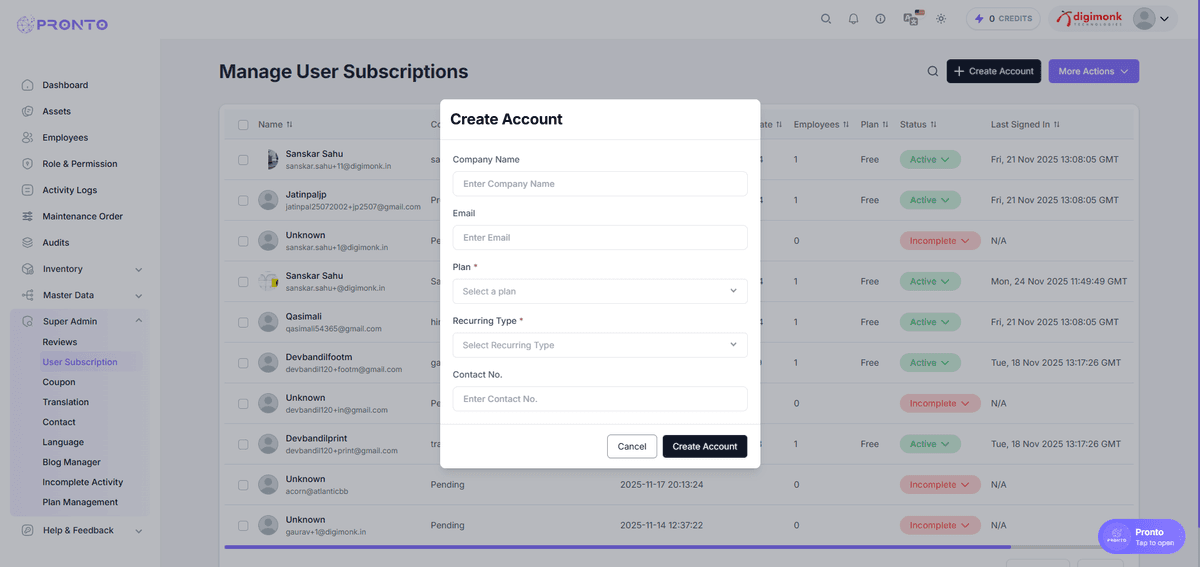The width and height of the screenshot is (1200, 567).
Task: Open the Select Recurring Type dropdown
Action: (x=600, y=345)
